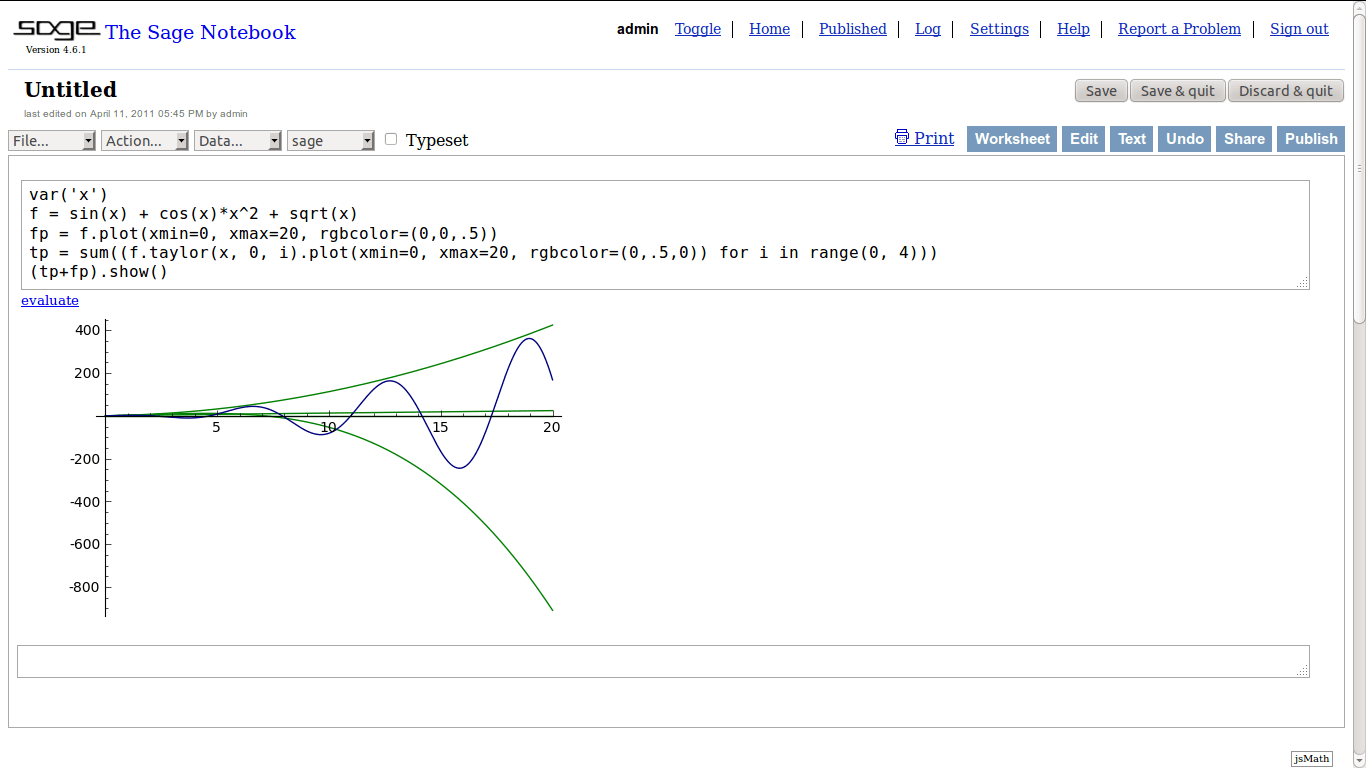1366x768 pixels.
Task: Open the sage language selector
Action: point(331,140)
